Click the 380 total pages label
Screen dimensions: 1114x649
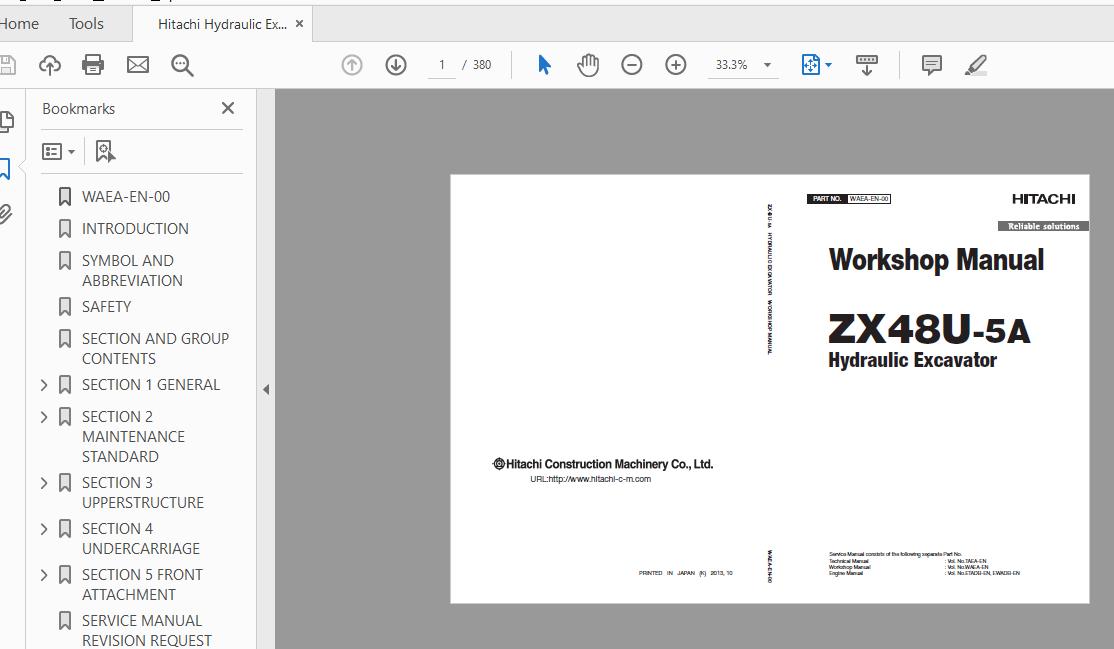482,65
